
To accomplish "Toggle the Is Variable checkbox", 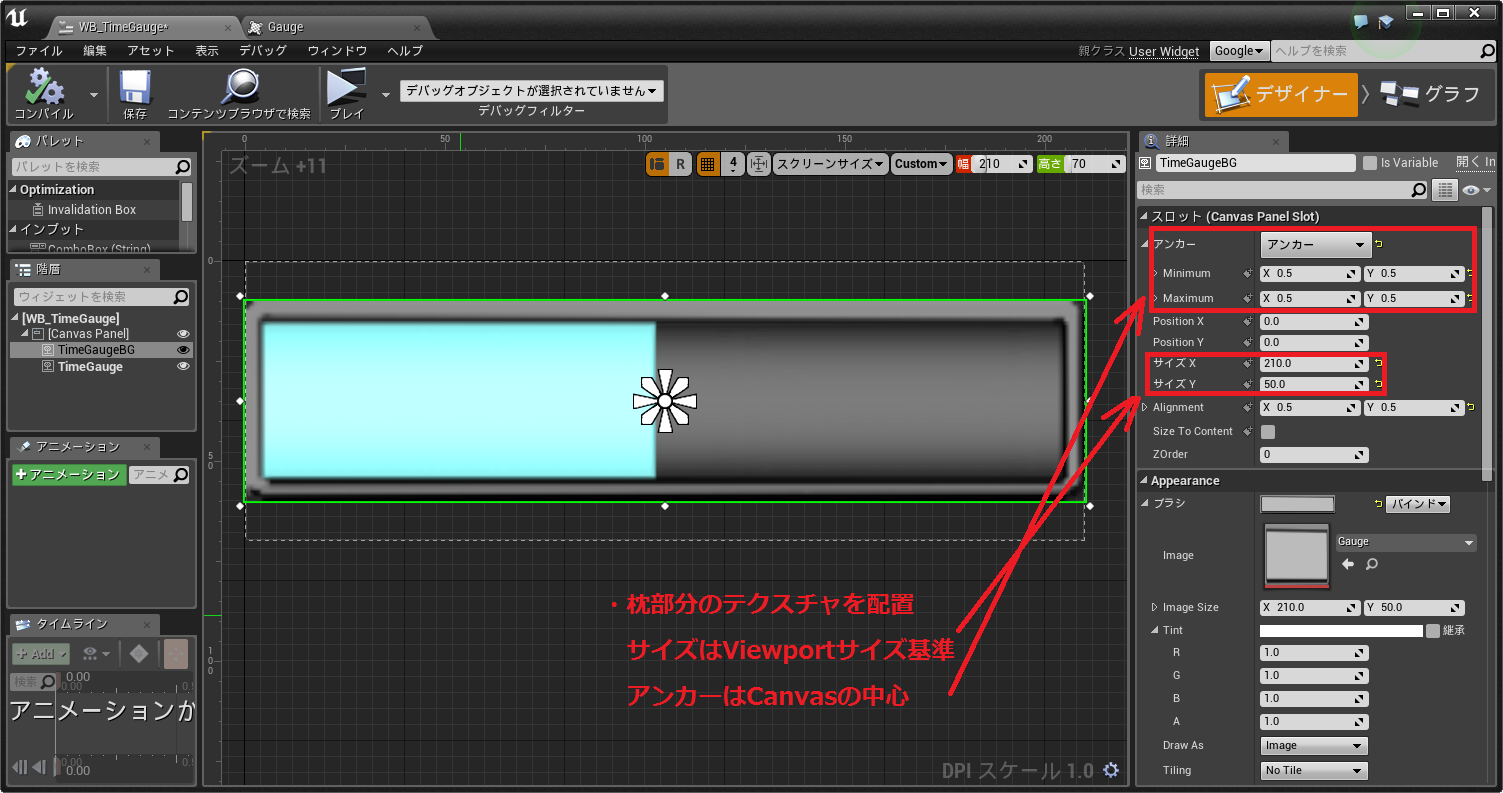I will [1369, 163].
